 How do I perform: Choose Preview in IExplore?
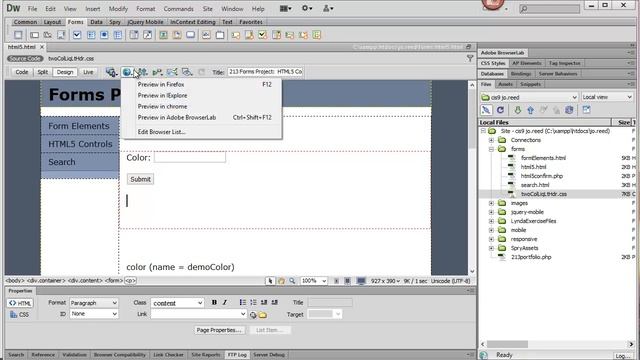202,96
